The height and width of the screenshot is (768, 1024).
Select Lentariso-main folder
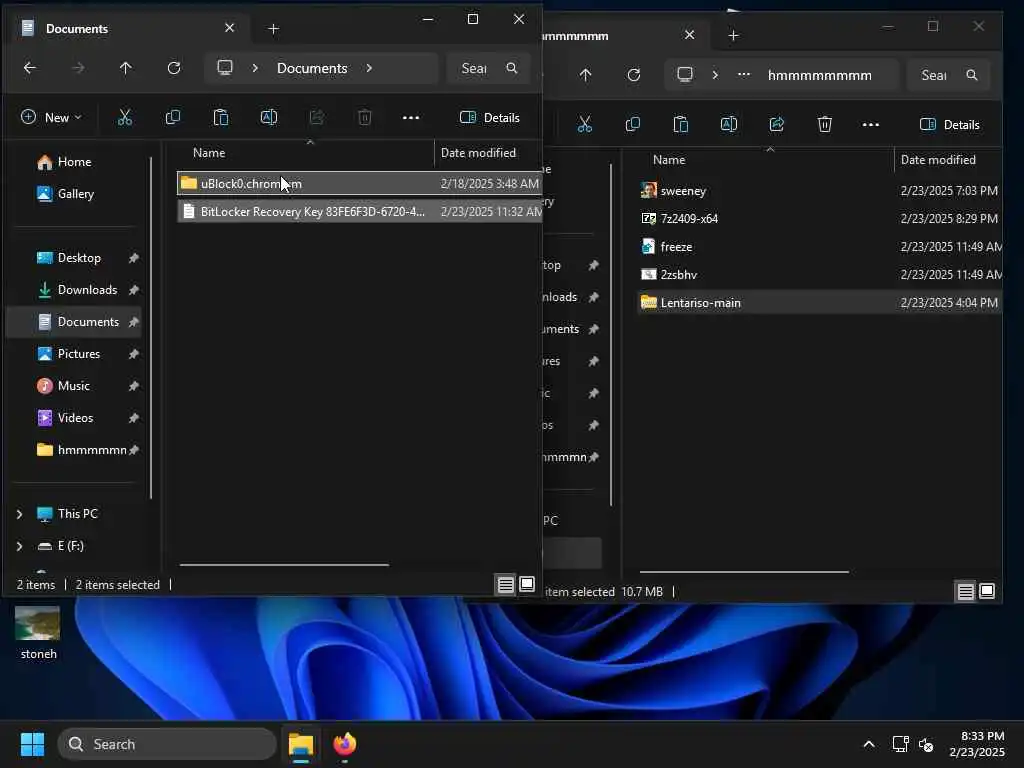819,303
